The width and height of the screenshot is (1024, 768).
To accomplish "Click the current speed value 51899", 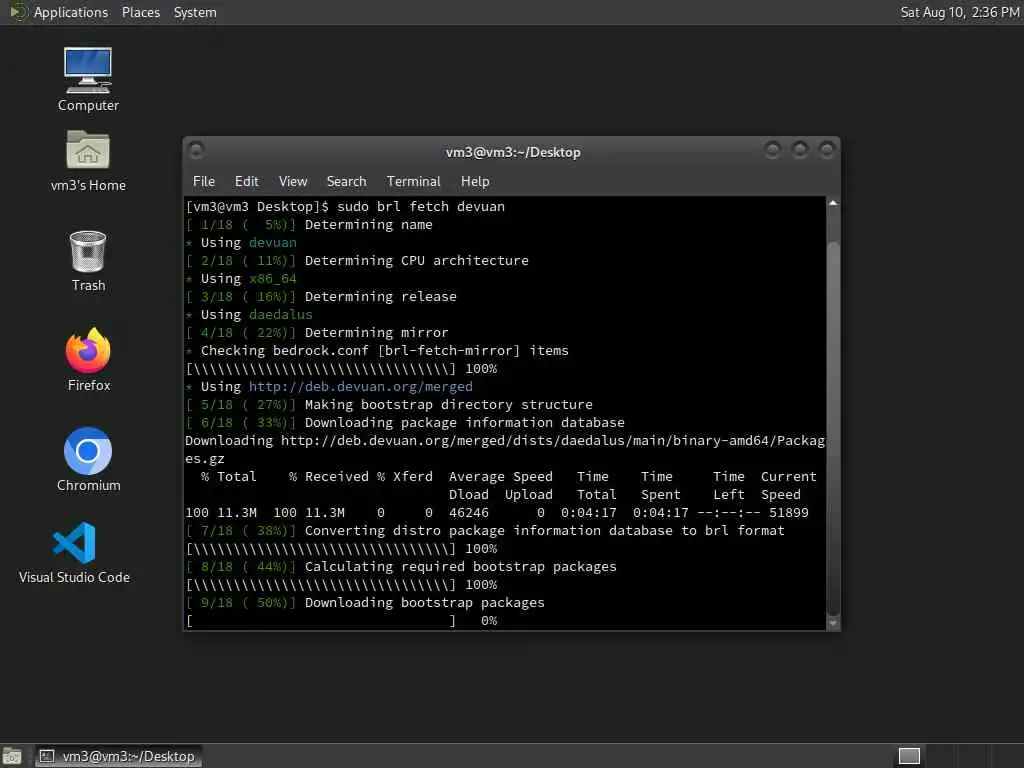I will pyautogui.click(x=788, y=513).
